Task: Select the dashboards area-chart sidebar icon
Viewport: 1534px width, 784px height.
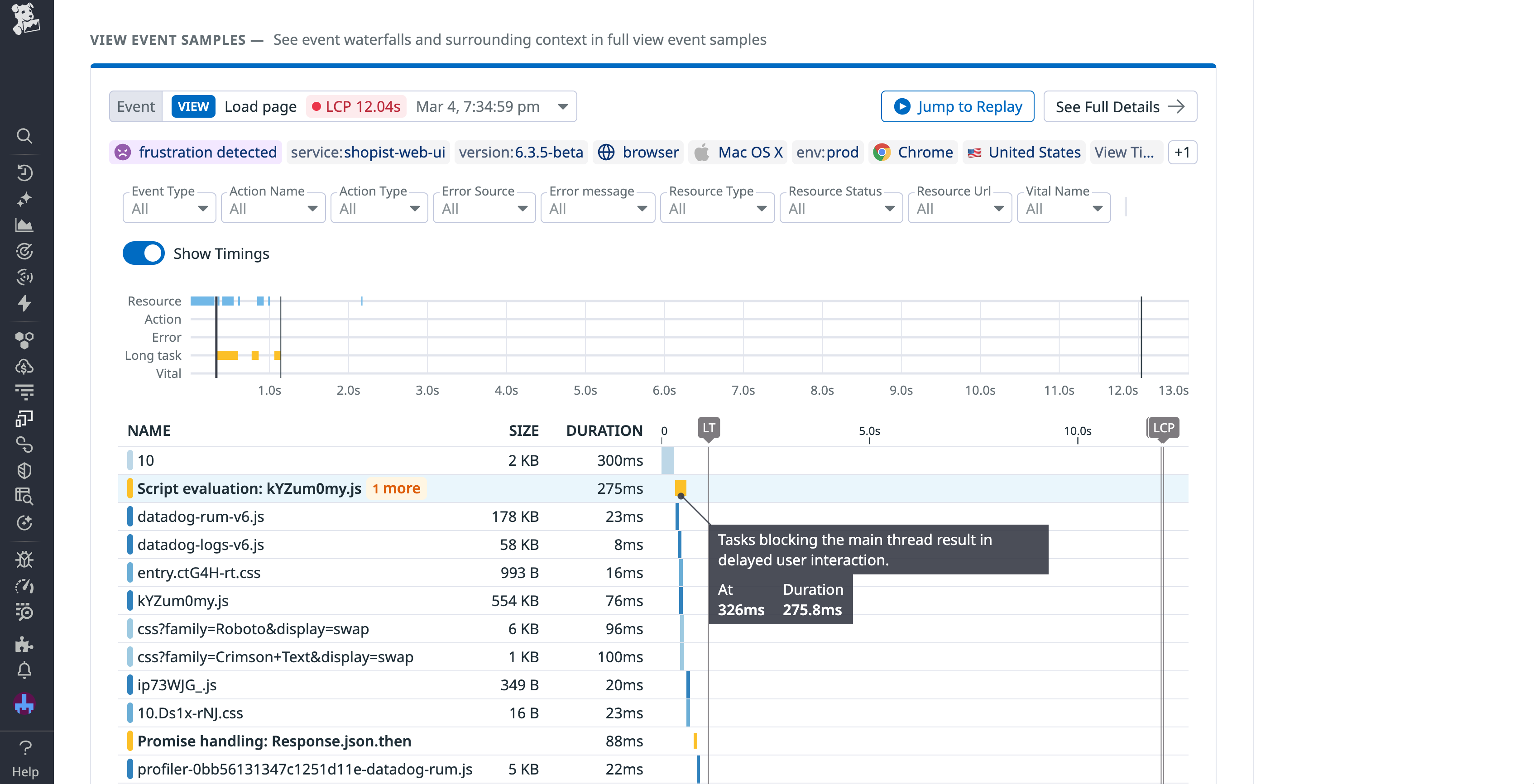Action: point(24,225)
